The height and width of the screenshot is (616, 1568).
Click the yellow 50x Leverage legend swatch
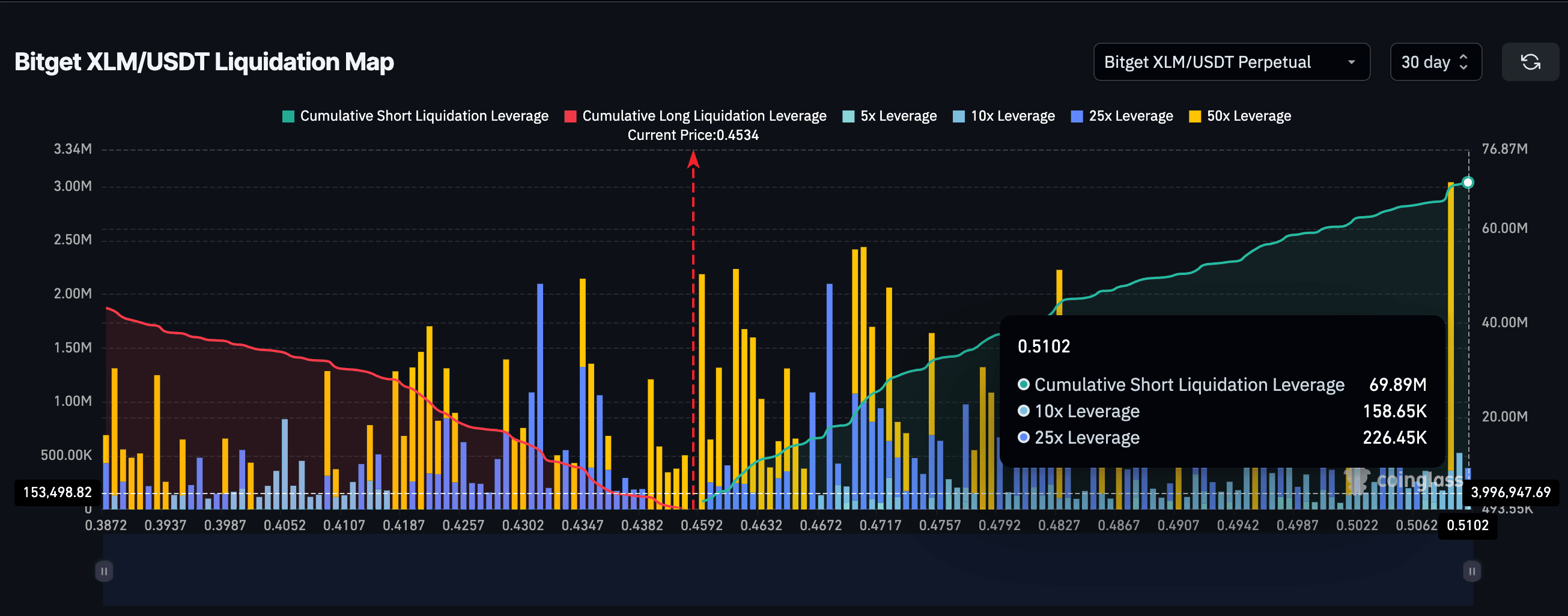(1195, 116)
